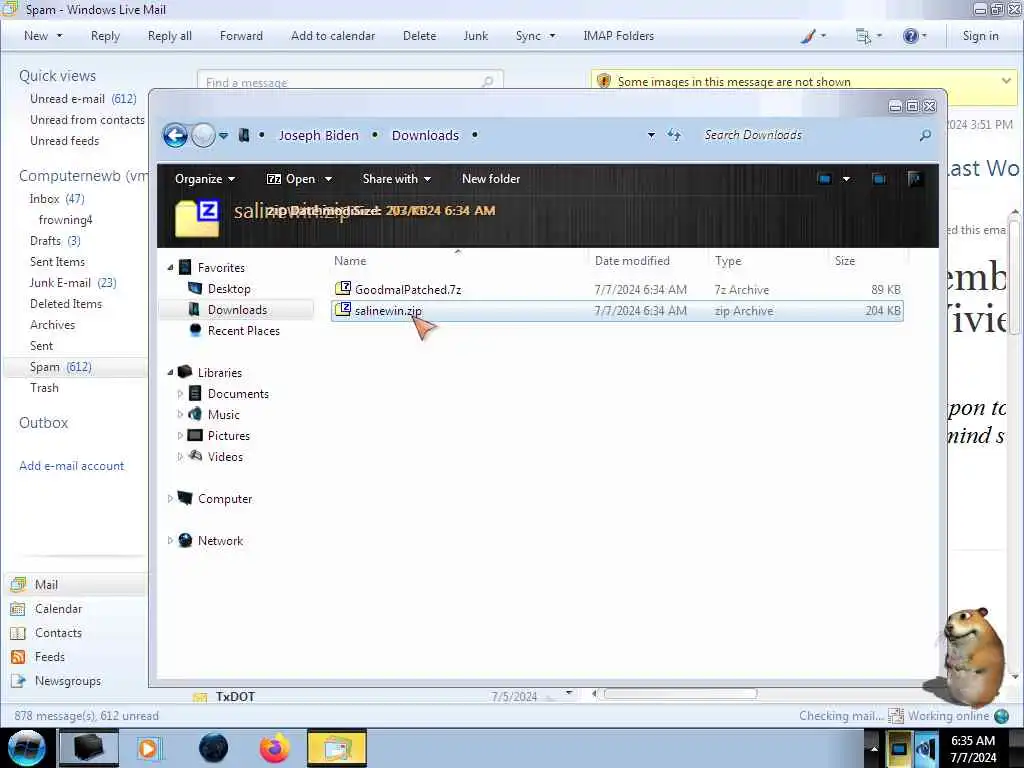Collapse the Favorites group
Image resolution: width=1024 pixels, height=768 pixels.
click(170, 267)
